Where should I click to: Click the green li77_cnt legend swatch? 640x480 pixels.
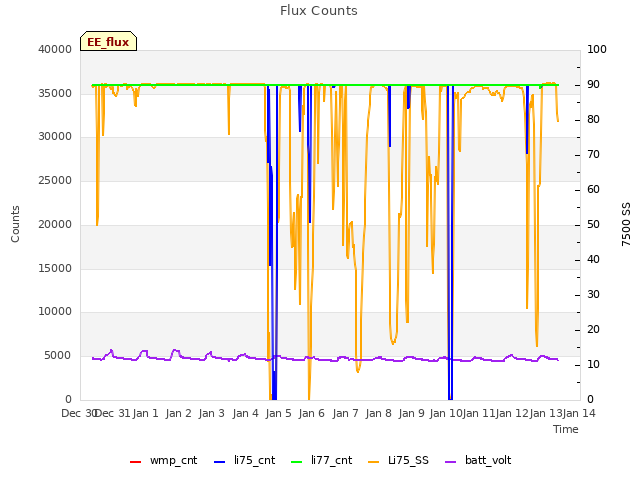(296, 462)
